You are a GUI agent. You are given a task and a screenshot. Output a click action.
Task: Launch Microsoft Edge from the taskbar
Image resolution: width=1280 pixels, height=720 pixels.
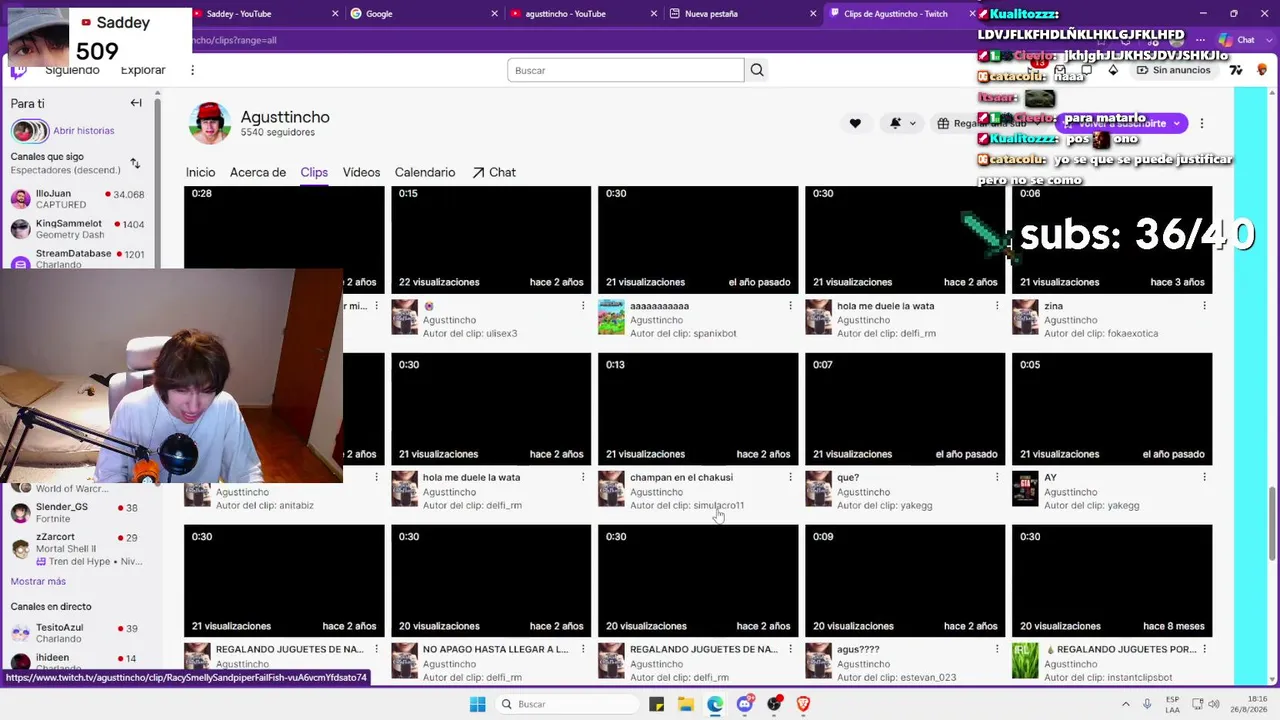[x=715, y=704]
